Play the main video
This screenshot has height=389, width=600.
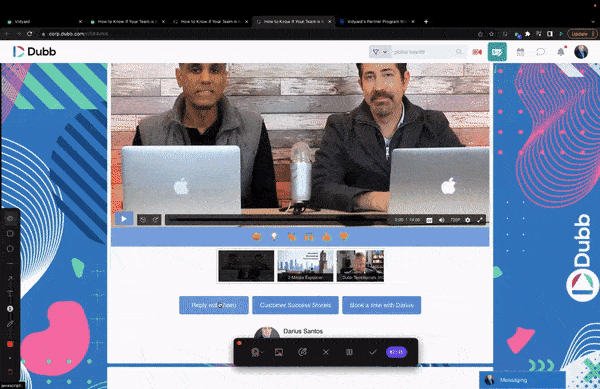click(124, 219)
